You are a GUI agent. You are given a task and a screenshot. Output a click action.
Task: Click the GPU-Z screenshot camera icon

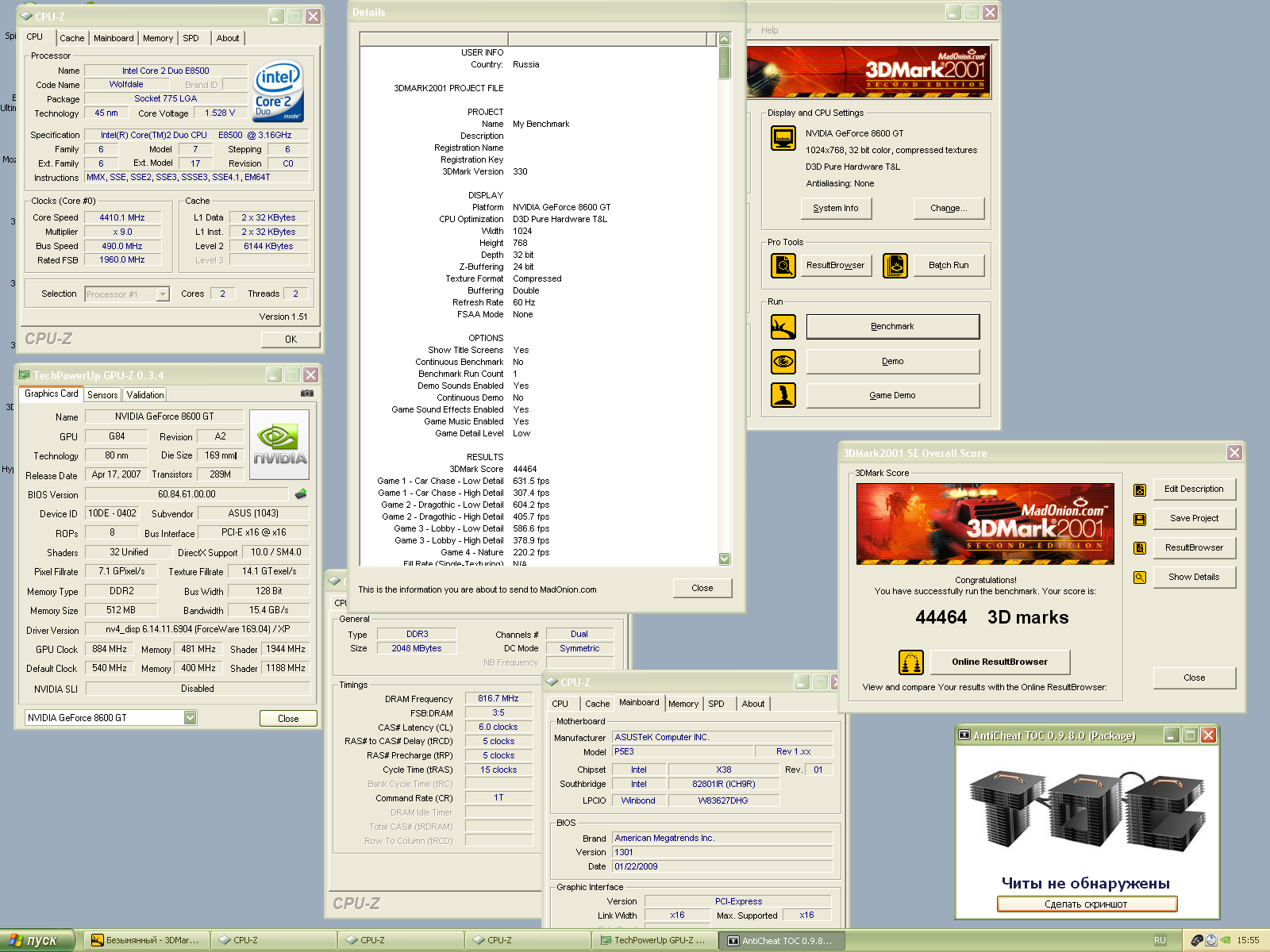pyautogui.click(x=307, y=393)
